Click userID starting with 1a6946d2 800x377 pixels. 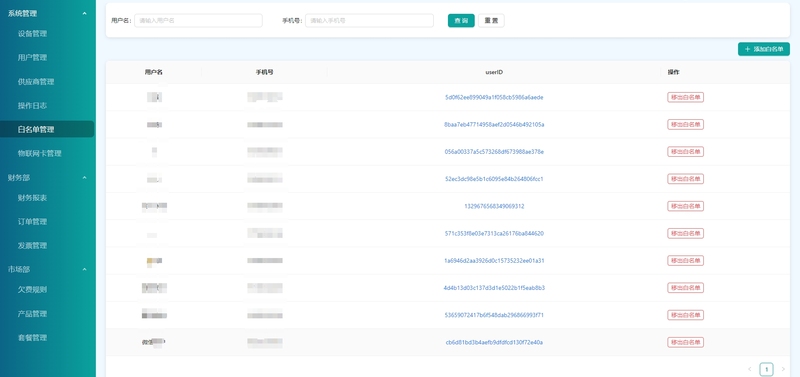[x=494, y=261]
